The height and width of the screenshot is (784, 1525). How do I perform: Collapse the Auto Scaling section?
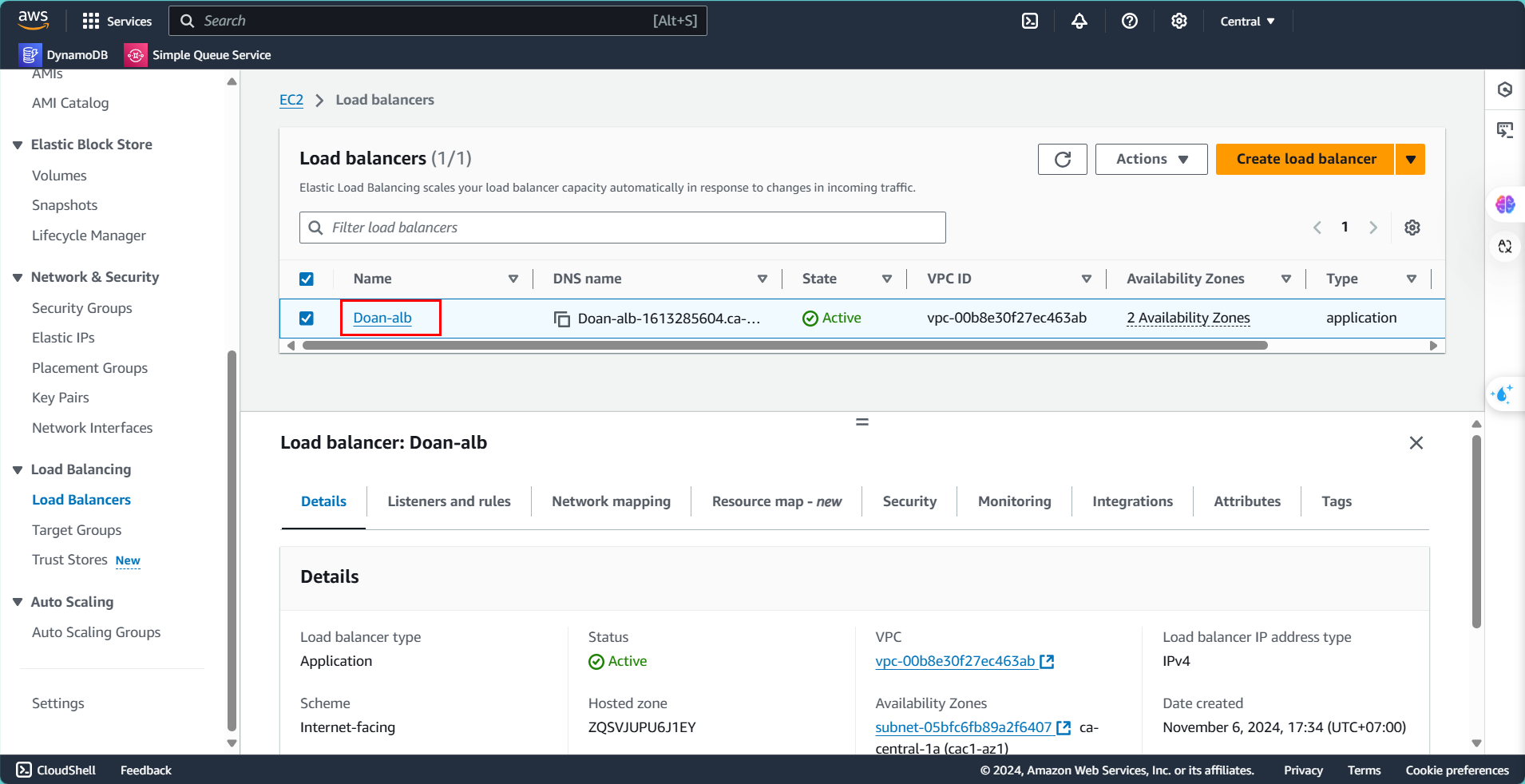pyautogui.click(x=18, y=602)
